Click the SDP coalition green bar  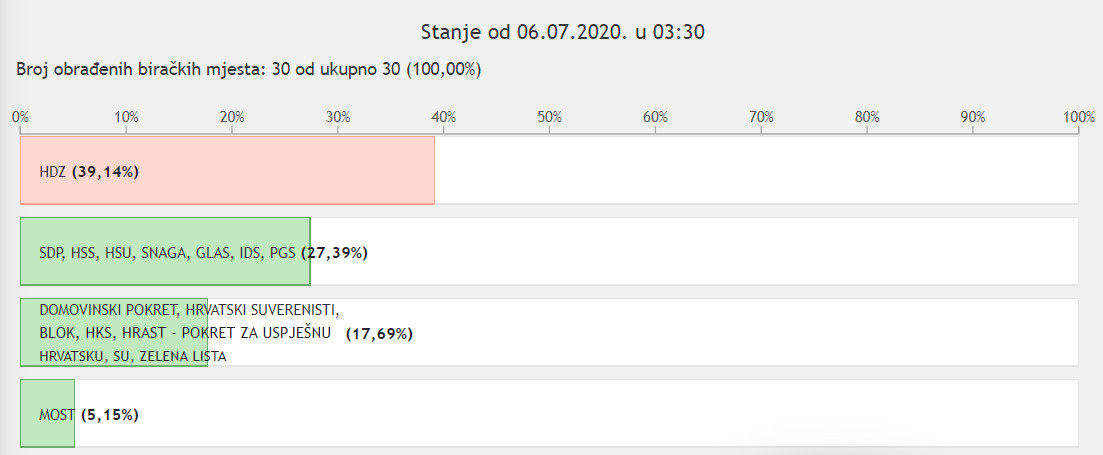pos(165,251)
